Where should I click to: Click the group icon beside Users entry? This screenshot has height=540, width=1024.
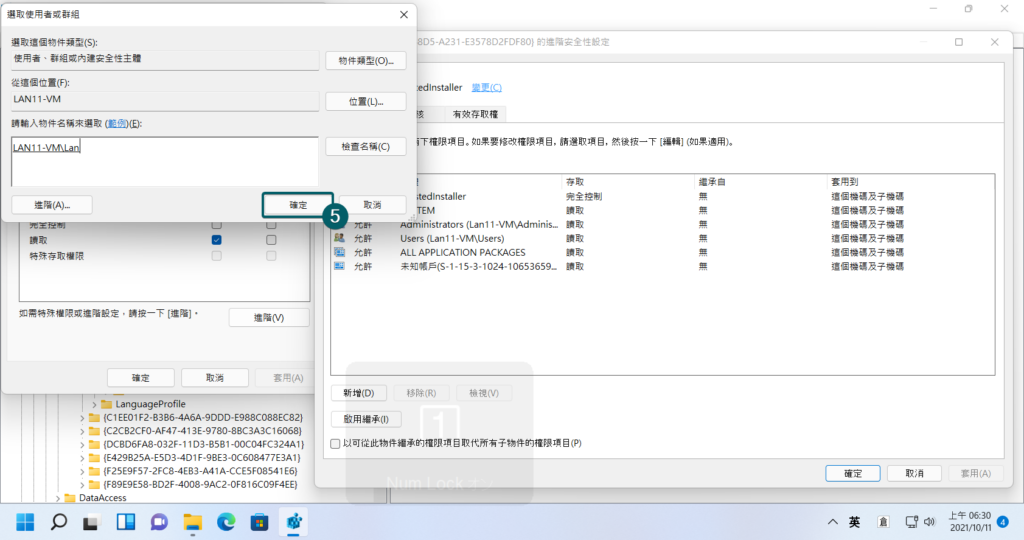coord(340,238)
